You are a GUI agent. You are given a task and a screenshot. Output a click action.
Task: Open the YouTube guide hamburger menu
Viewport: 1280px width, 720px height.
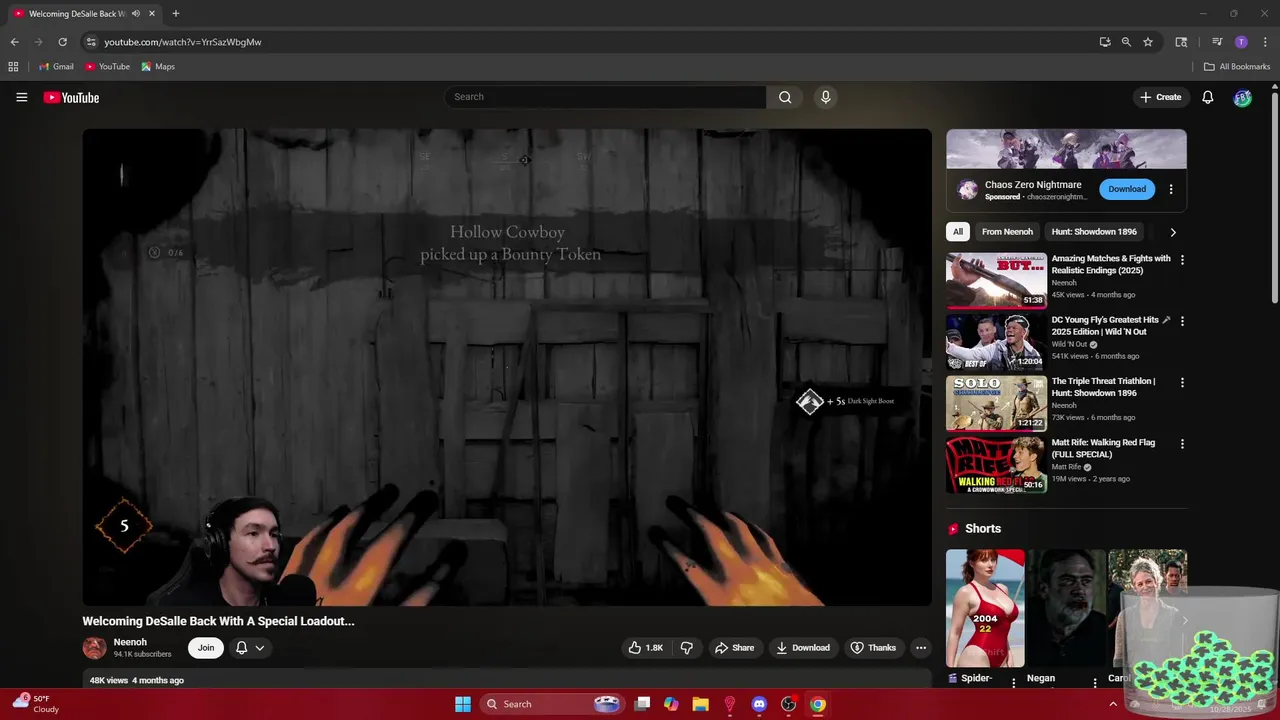click(21, 97)
